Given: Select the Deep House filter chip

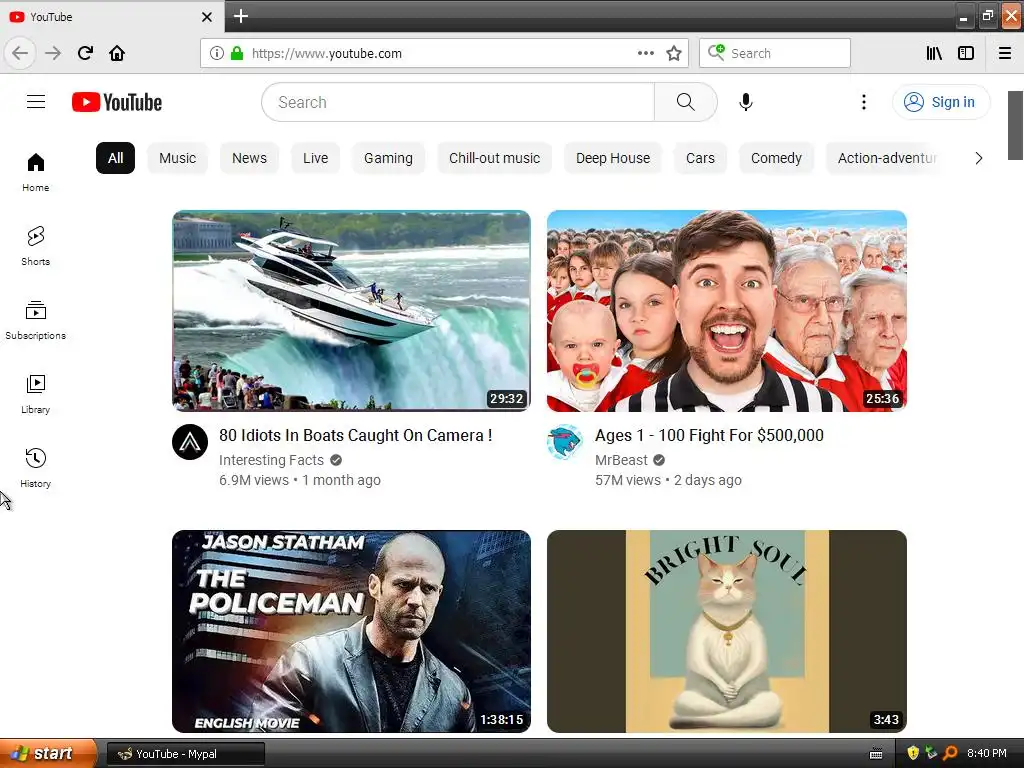Looking at the screenshot, I should (x=613, y=158).
